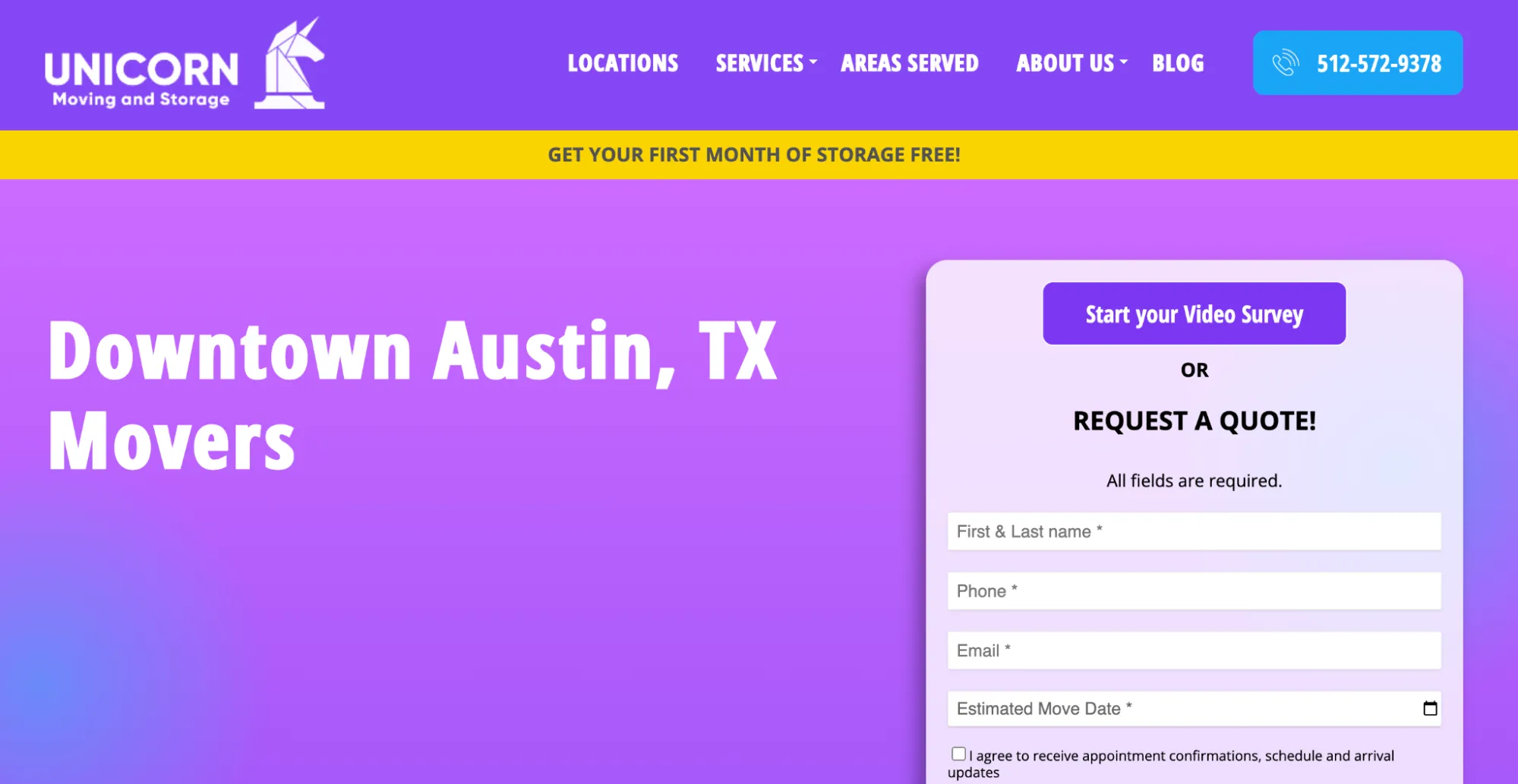The width and height of the screenshot is (1518, 784).
Task: Click the First & Last name field
Action: coord(1194,531)
